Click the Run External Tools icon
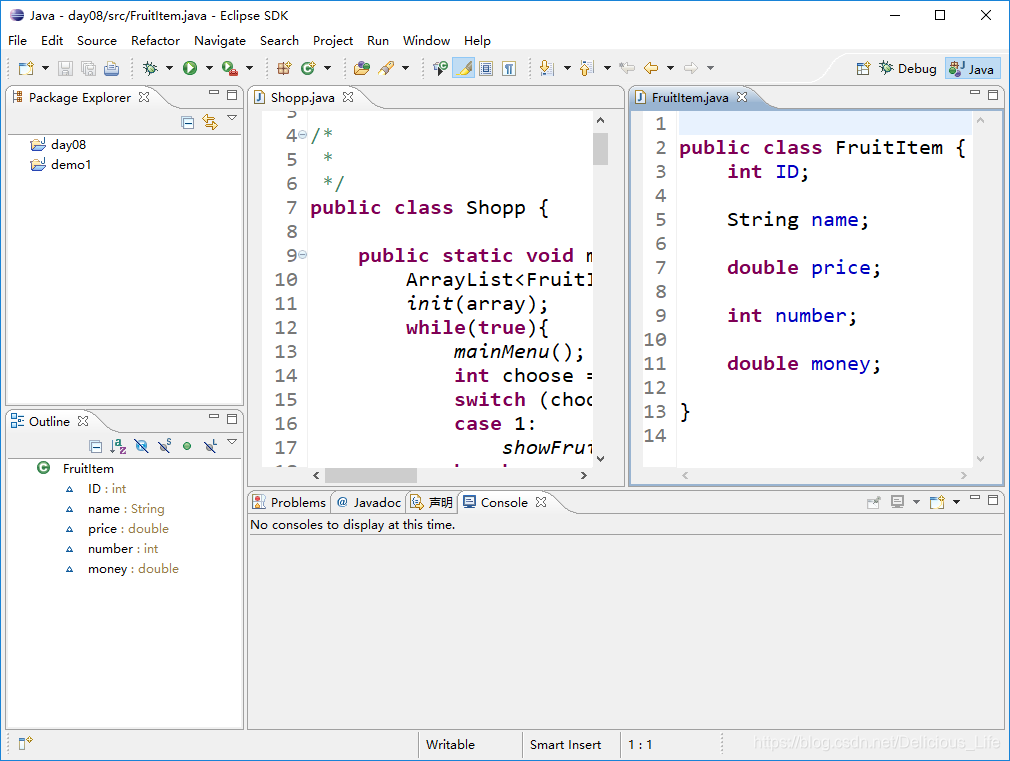This screenshot has height=761, width=1010. [x=229, y=68]
